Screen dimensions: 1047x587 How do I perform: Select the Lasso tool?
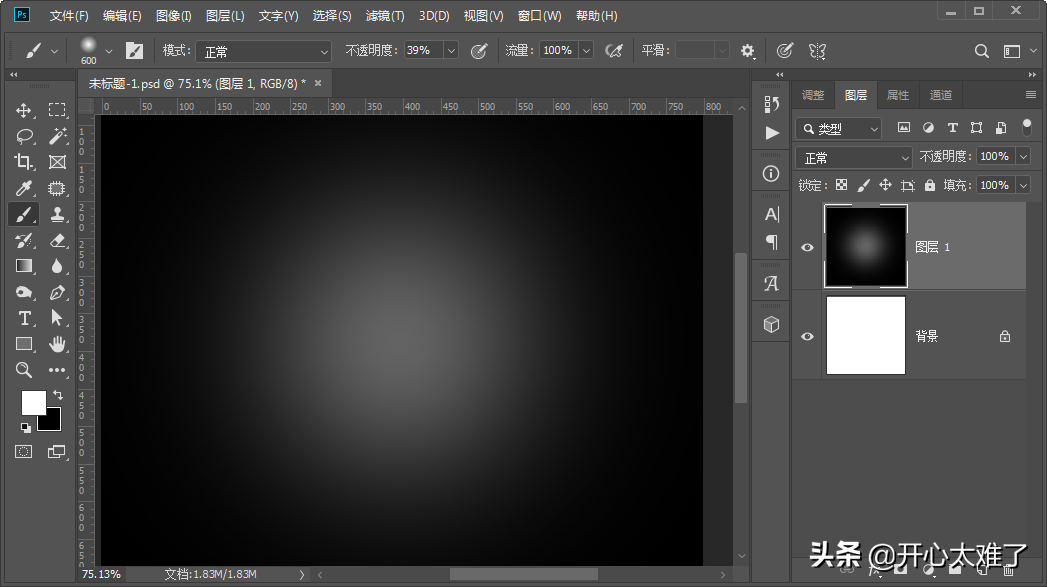coord(24,136)
